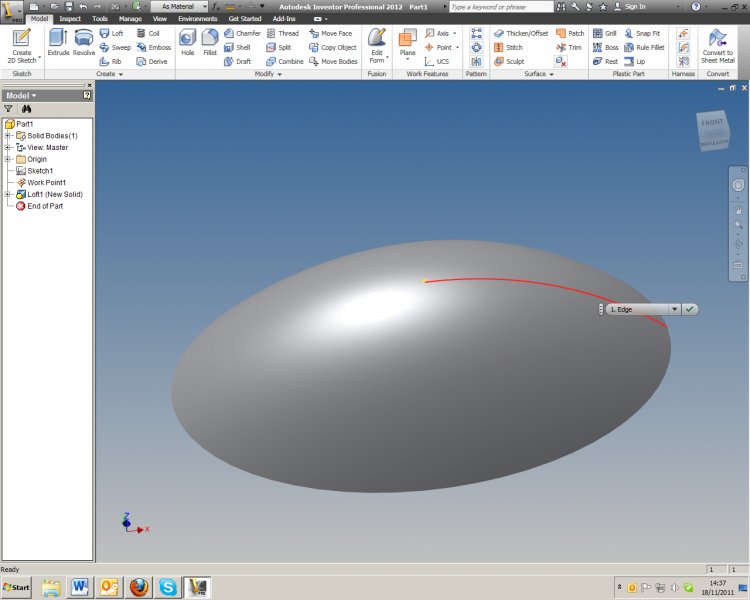Click the ViewCube FRONT face
This screenshot has height=600, width=750.
click(x=712, y=124)
